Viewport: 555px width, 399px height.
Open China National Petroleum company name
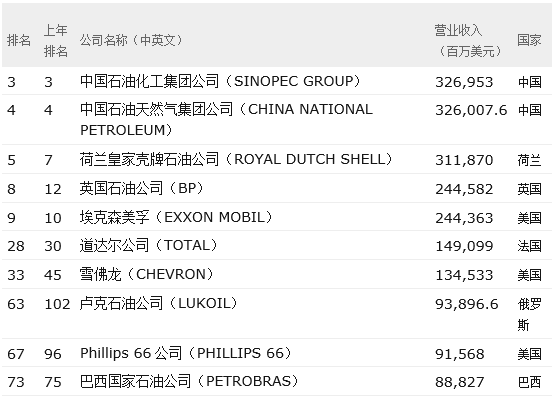[x=227, y=120]
